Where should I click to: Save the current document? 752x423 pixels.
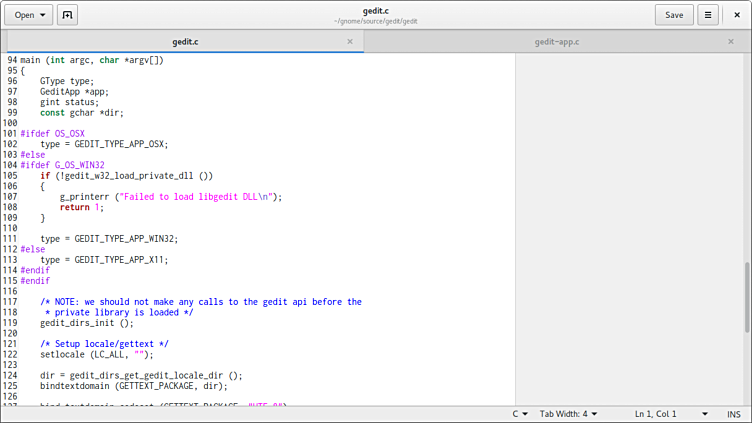click(x=674, y=15)
